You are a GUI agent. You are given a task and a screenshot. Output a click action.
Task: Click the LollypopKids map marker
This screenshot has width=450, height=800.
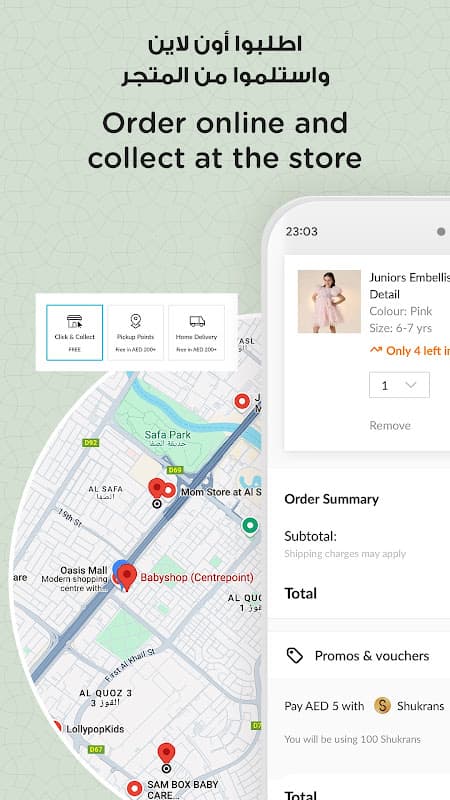pyautogui.click(x=57, y=727)
